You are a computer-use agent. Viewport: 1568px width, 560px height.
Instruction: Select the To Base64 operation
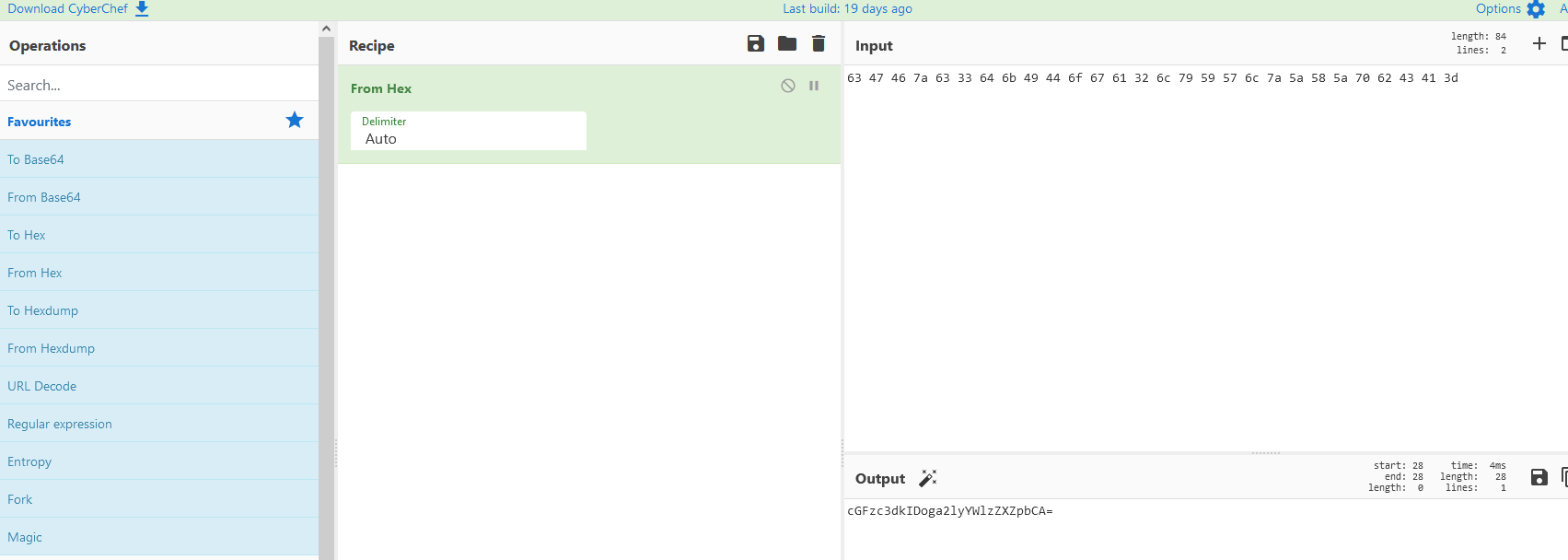159,159
